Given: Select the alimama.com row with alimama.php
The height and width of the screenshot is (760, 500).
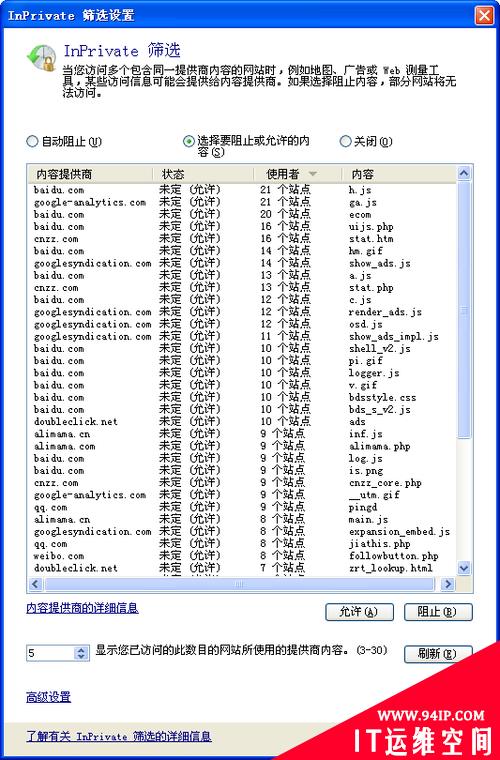Looking at the screenshot, I should pyautogui.click(x=242, y=446).
